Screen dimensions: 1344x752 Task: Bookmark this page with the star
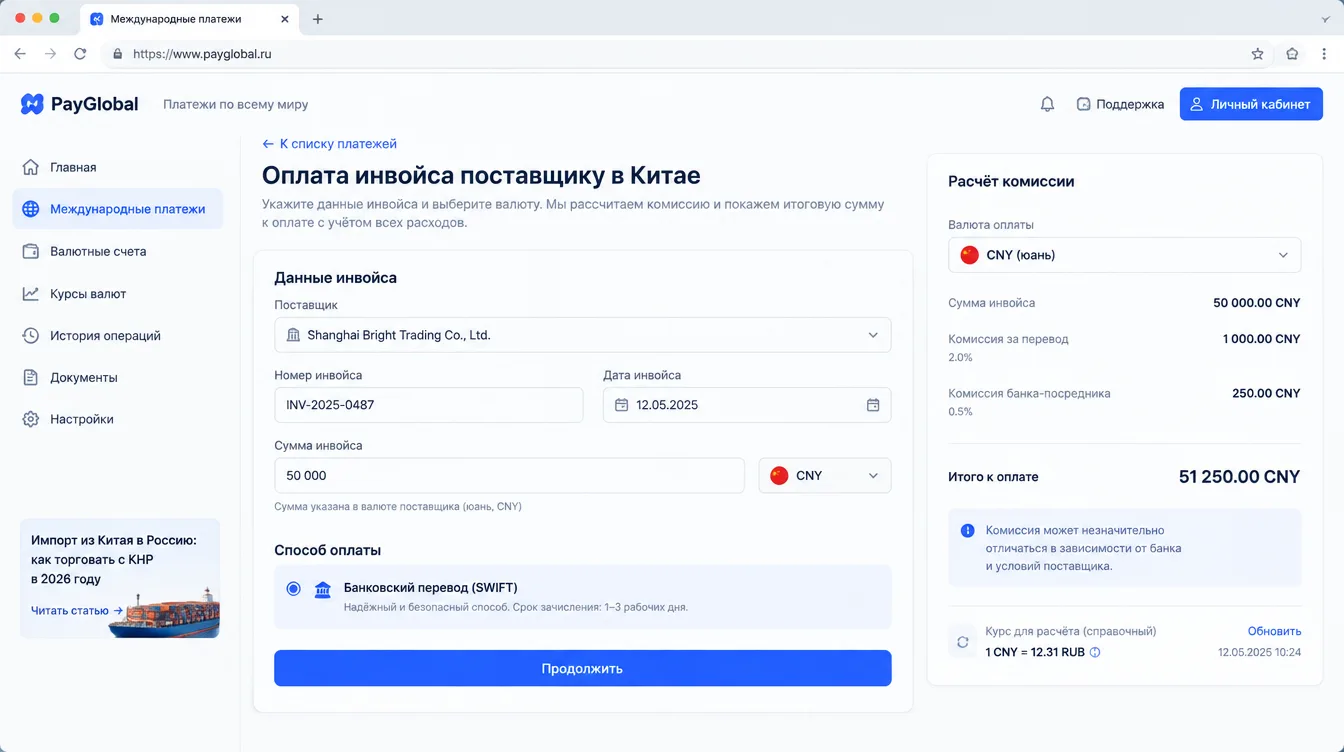pos(1258,54)
